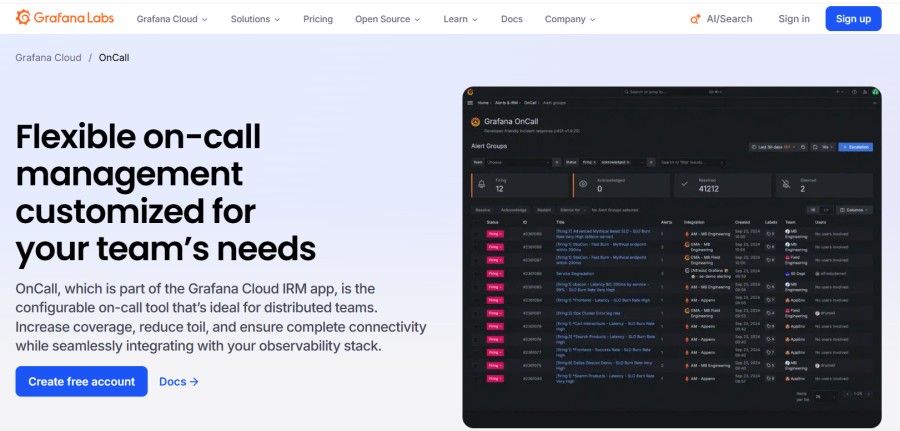Open the Grafana OnCall product screenshot
Screen dimensions: 900x431
click(672, 257)
